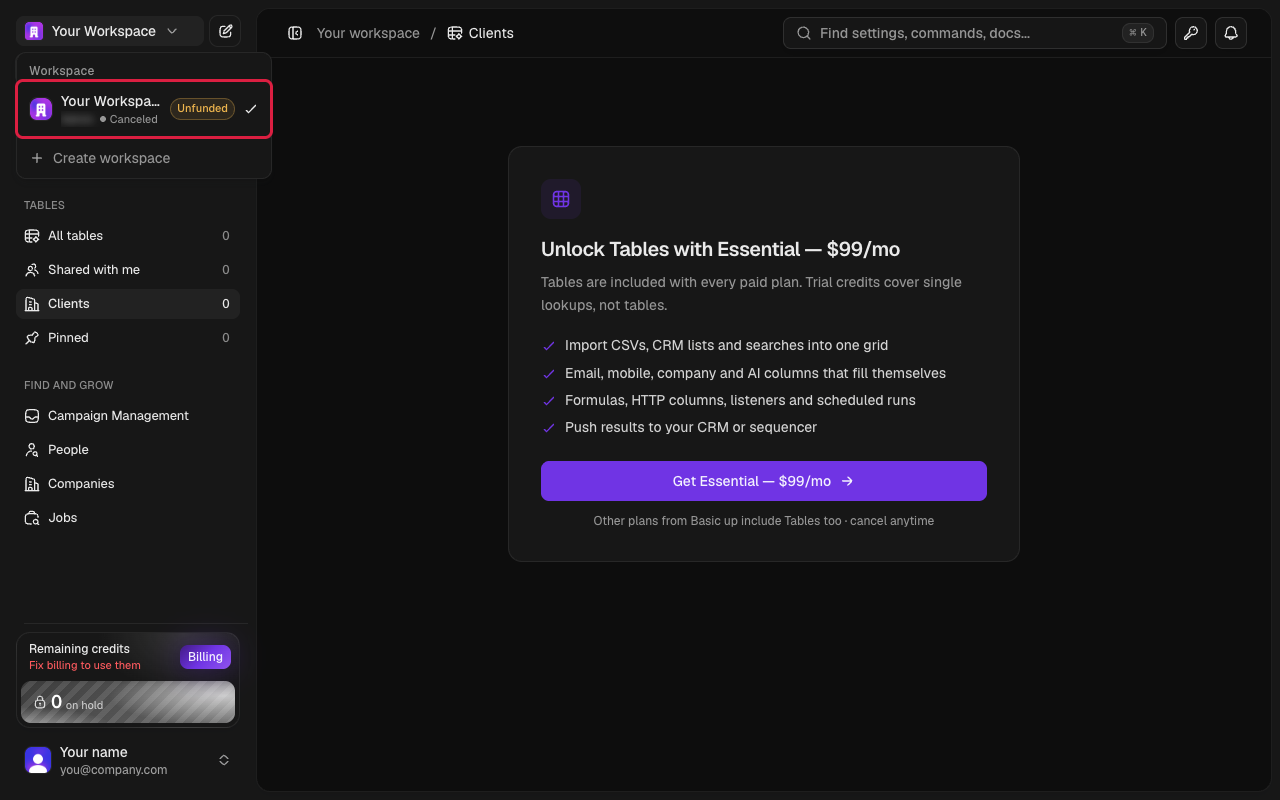Select Clients in the sidebar

128,304
